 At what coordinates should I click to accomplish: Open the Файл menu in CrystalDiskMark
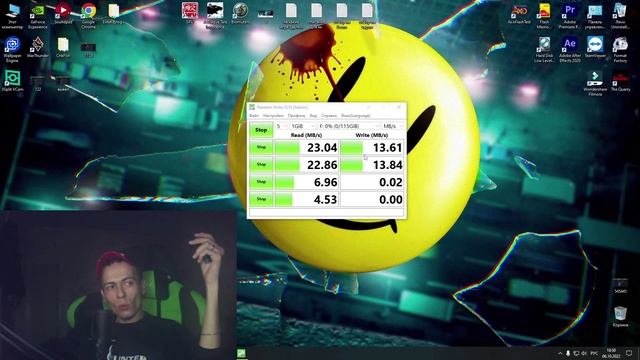pyautogui.click(x=253, y=116)
